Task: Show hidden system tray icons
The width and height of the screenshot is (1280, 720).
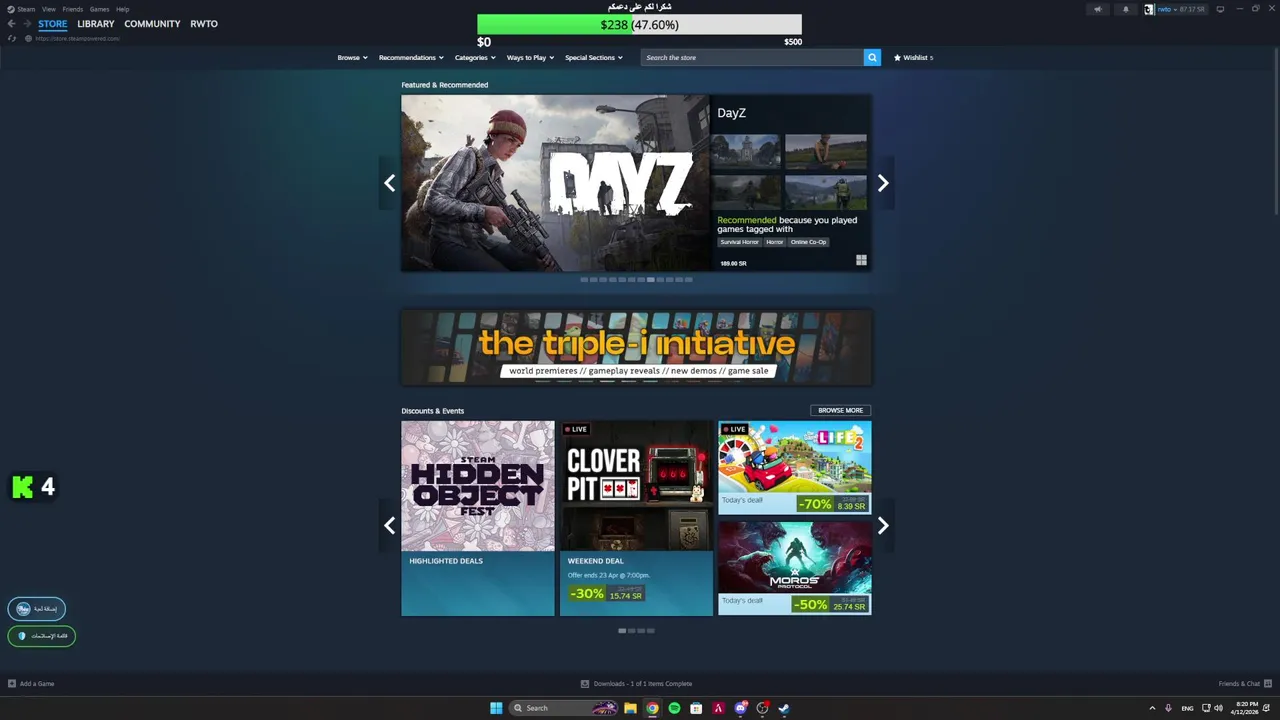Action: pos(1152,708)
